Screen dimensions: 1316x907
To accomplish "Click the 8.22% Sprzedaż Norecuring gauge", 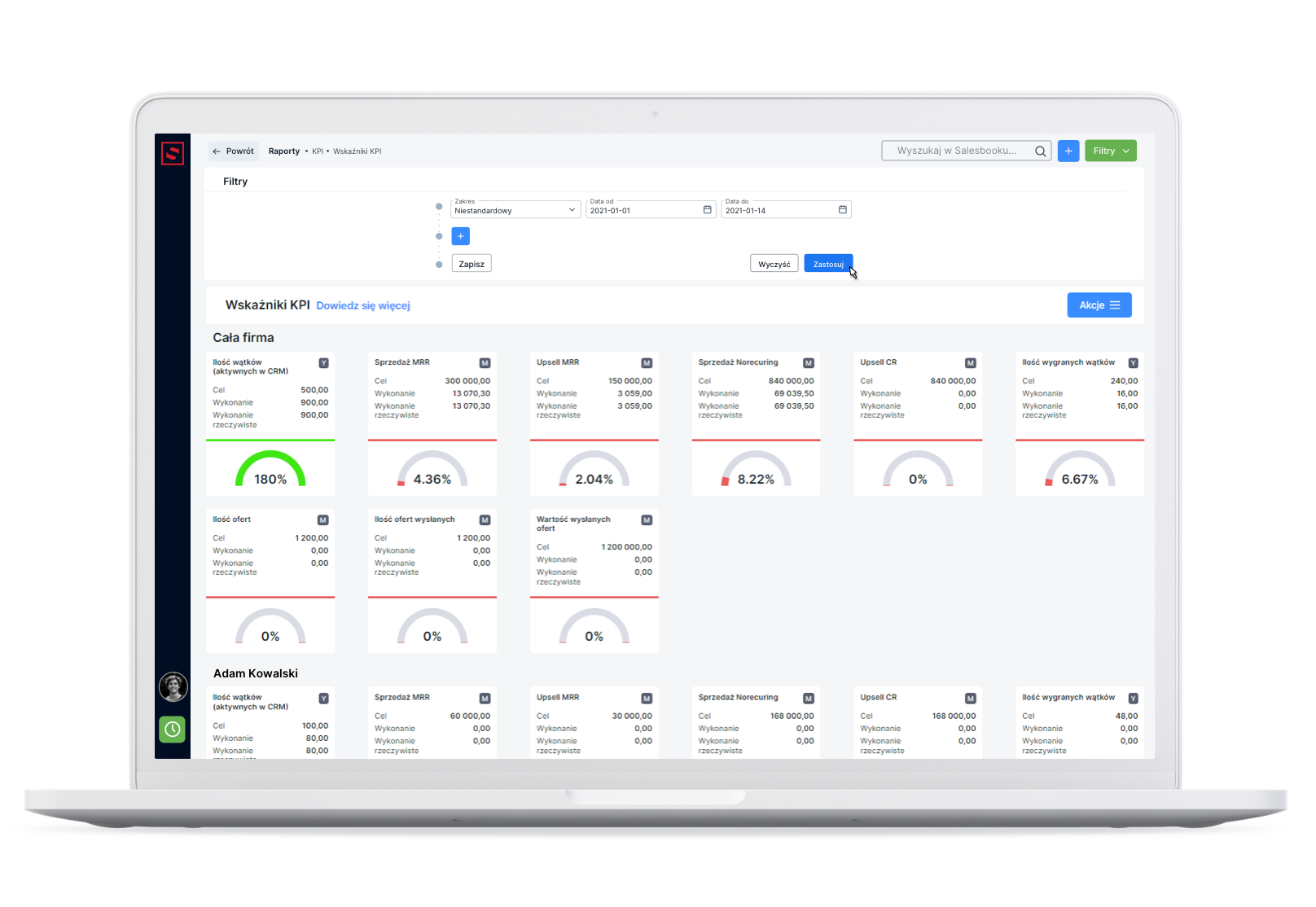I will click(x=756, y=470).
